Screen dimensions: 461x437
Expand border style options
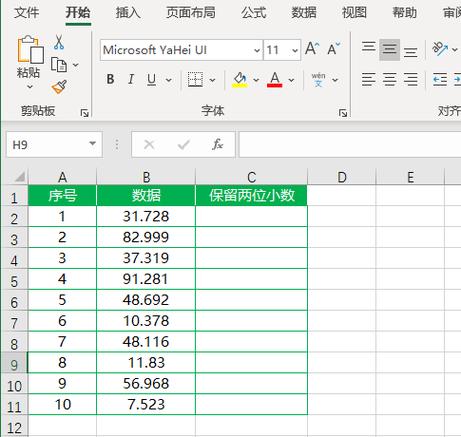tap(212, 80)
